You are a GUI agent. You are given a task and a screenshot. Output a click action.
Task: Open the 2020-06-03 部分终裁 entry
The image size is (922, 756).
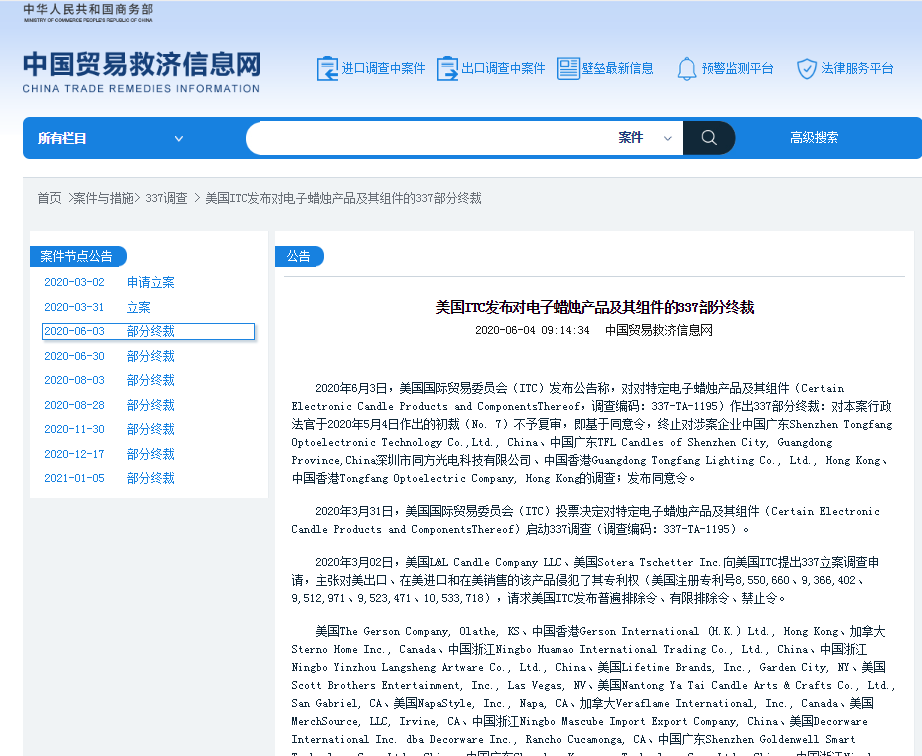point(148,332)
